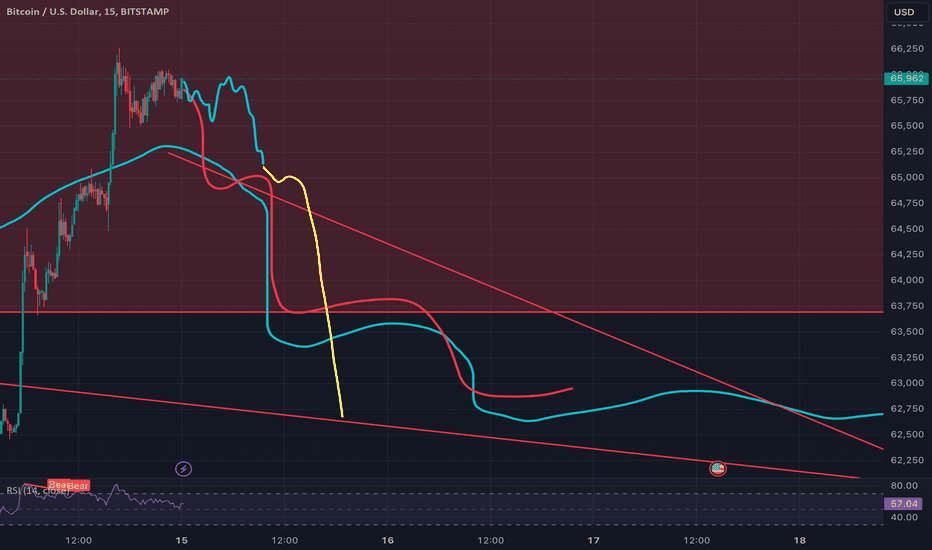Click the RSI 80.00 scale label
The width and height of the screenshot is (932, 550).
point(906,486)
